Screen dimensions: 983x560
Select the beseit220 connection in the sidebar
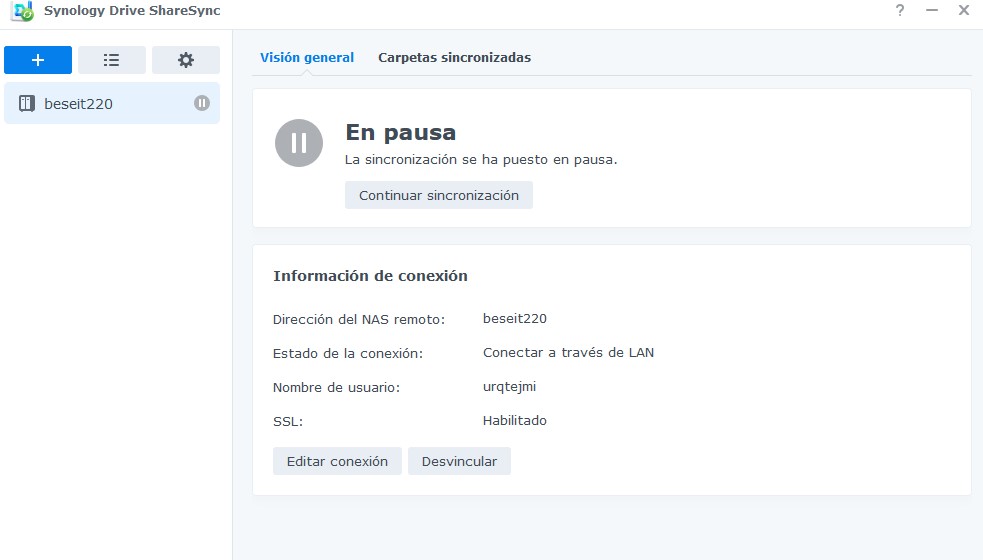[100, 103]
